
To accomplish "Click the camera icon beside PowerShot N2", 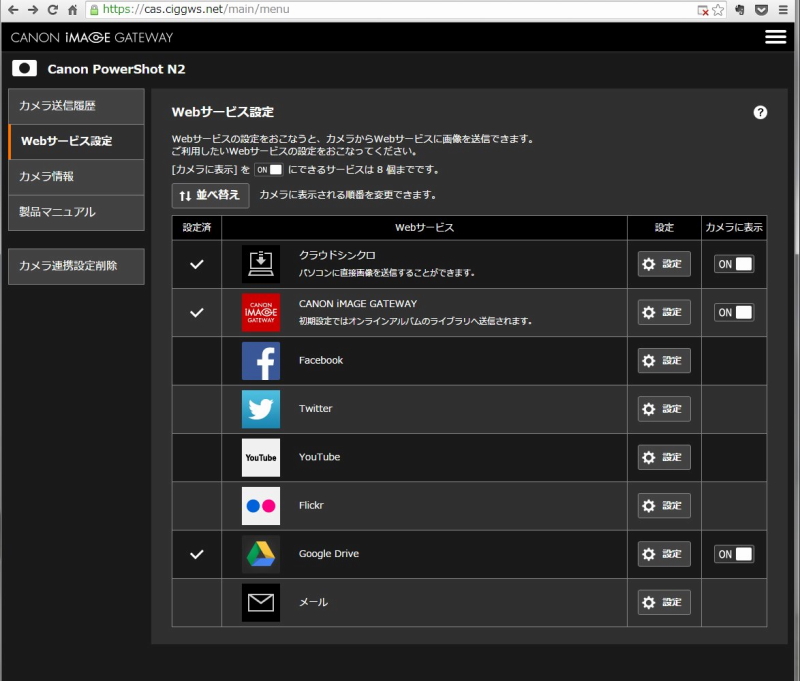I will (x=24, y=68).
